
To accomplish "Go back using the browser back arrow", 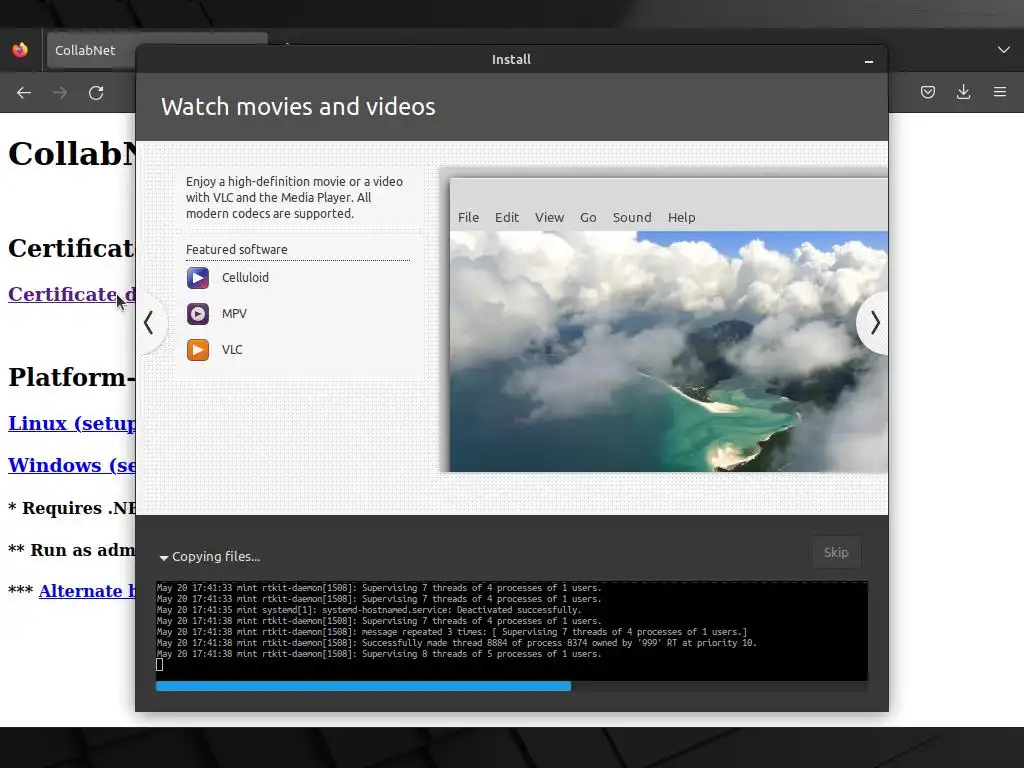I will 24,93.
